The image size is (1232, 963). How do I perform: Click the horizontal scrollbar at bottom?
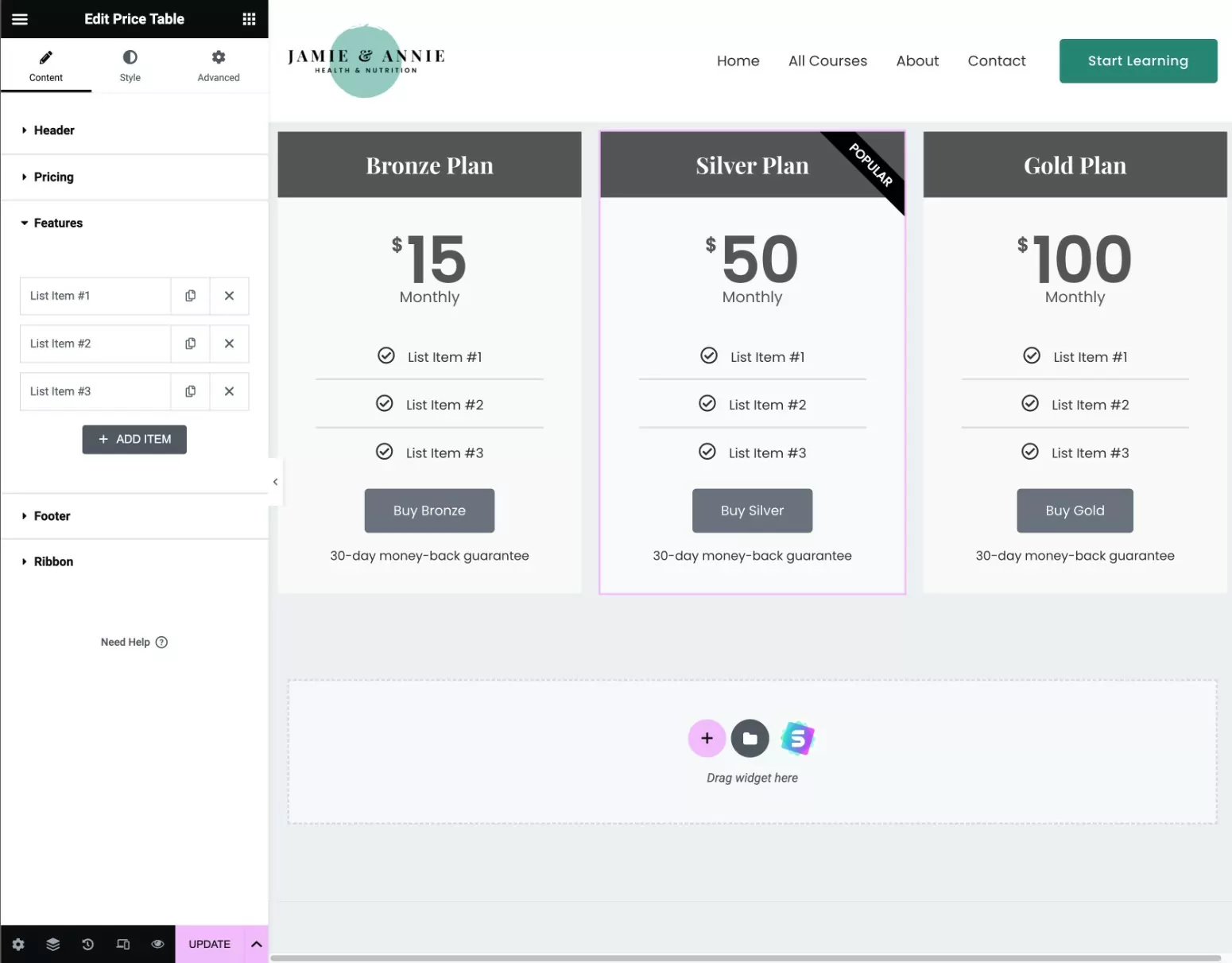pyautogui.click(x=746, y=958)
